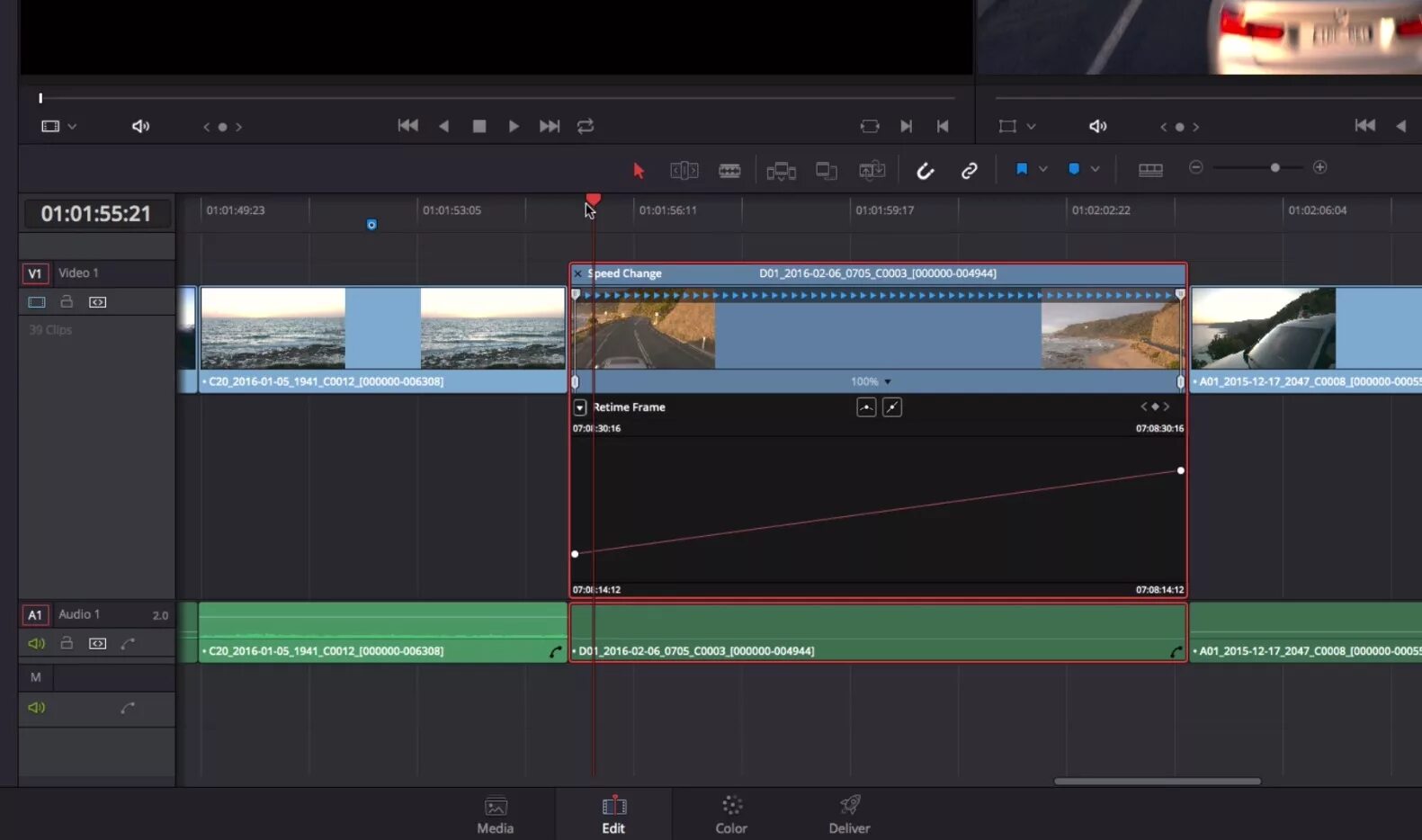Activate the Trim Edit Mode tool

point(684,171)
